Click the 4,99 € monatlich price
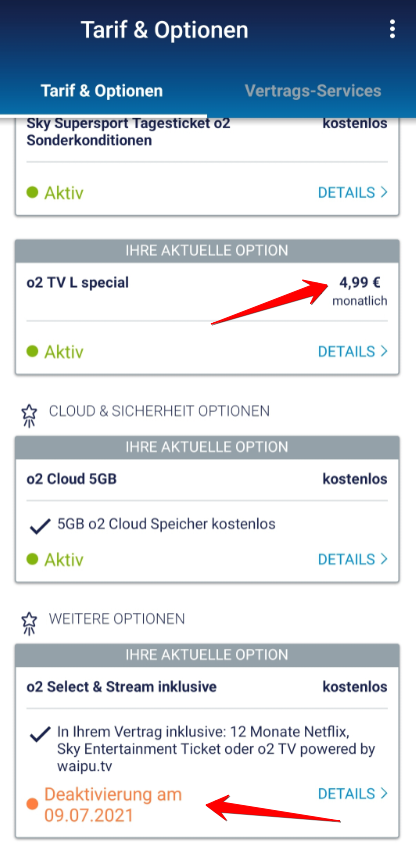The height and width of the screenshot is (848, 416). 360,291
